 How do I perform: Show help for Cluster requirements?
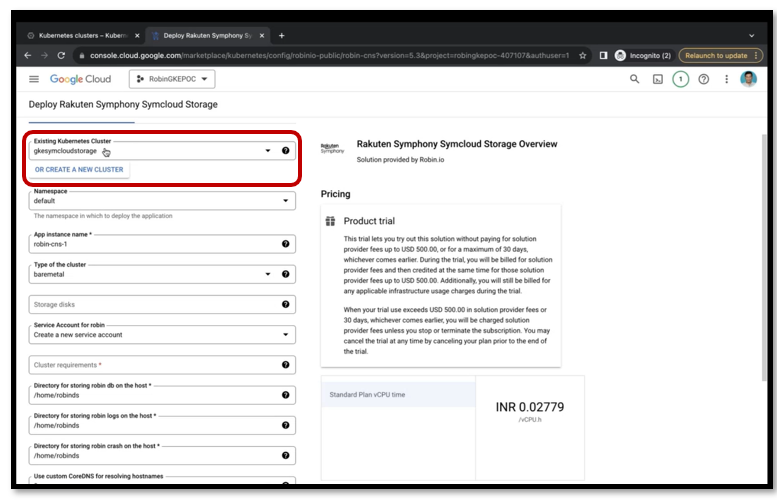pyautogui.click(x=285, y=365)
